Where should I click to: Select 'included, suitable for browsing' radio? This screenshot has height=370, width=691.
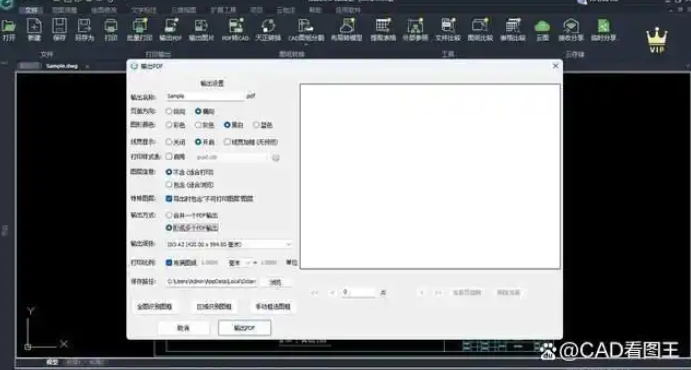tap(169, 185)
